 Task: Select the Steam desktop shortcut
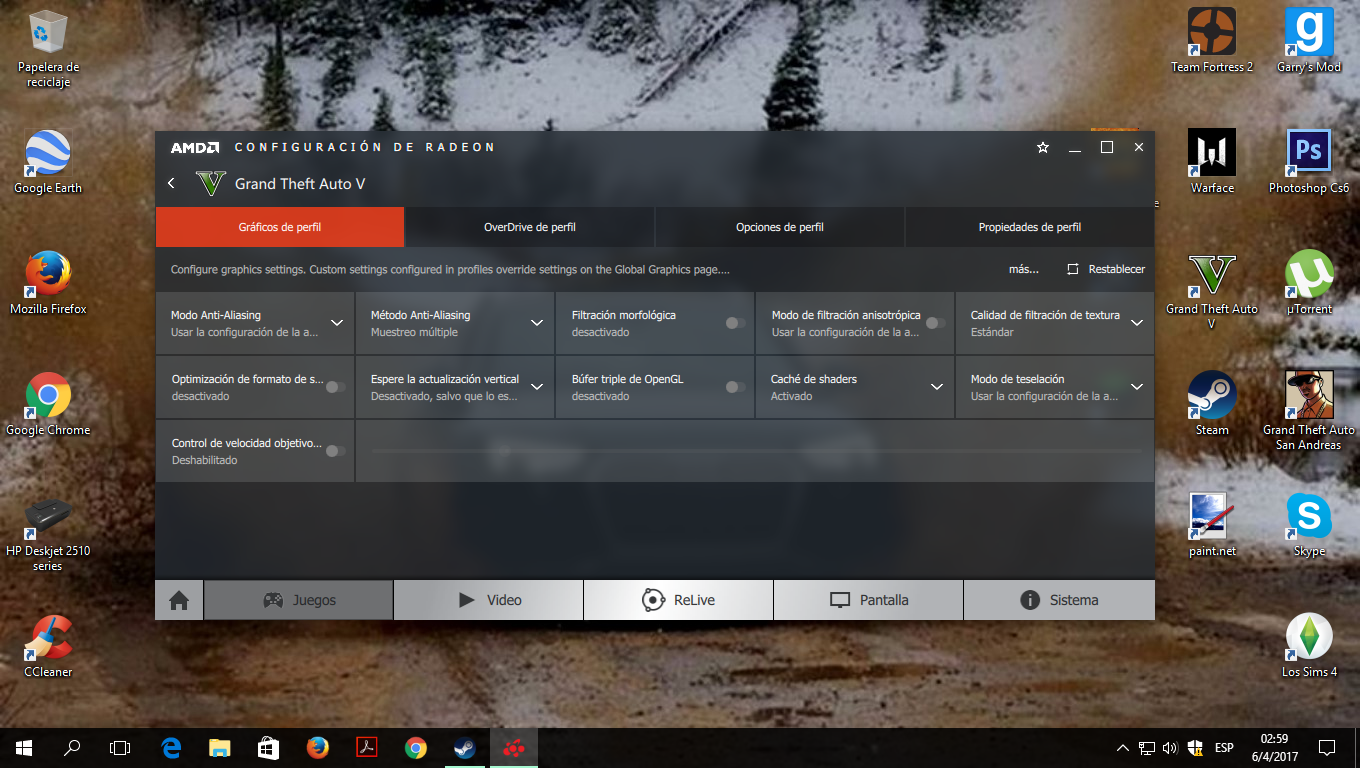(1212, 404)
